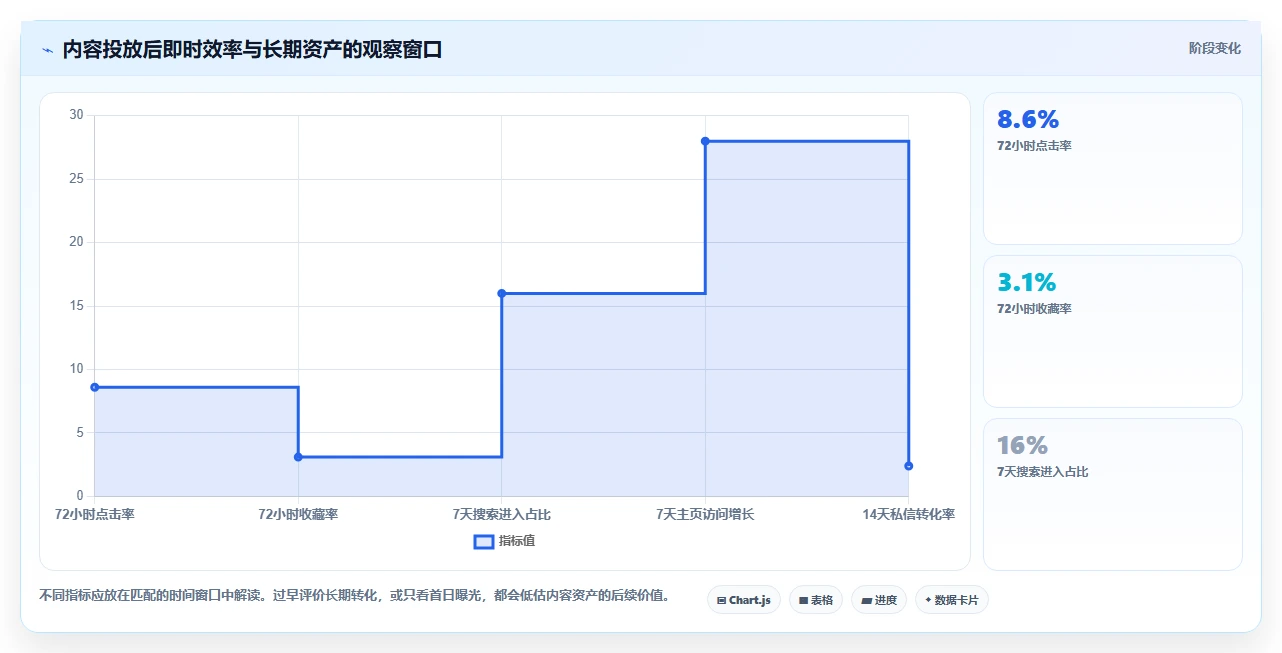Select the 表格 chip
Screen dimensions: 1282x653
816,600
